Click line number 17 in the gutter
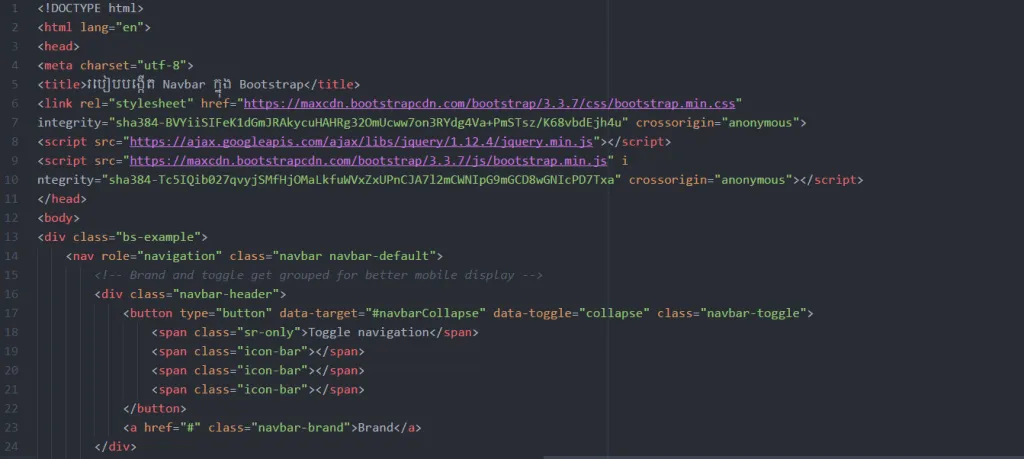This screenshot has height=459, width=1024. click(12, 313)
